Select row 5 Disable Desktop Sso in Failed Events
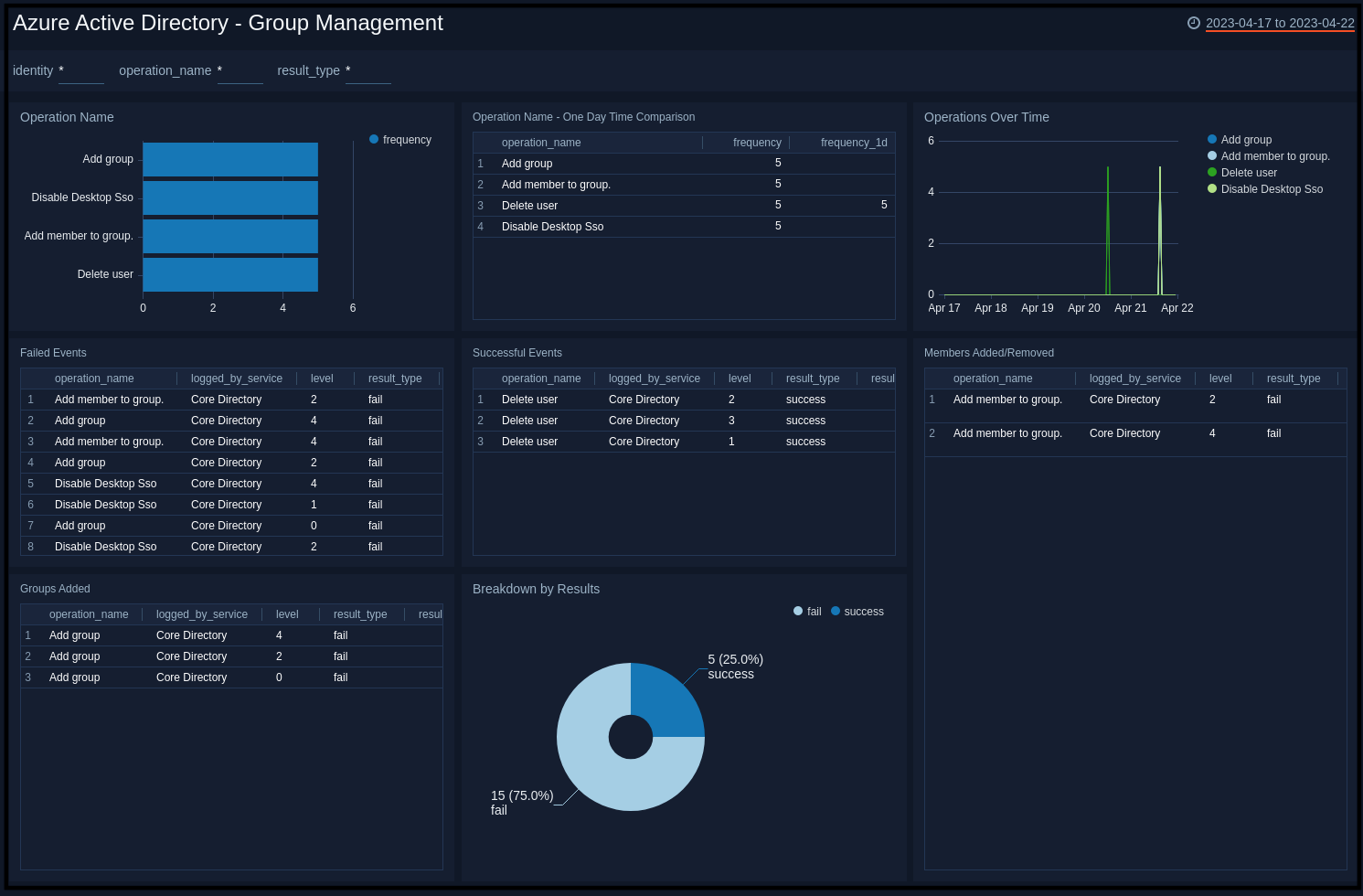Screen dimensions: 1363x896 click(x=231, y=484)
